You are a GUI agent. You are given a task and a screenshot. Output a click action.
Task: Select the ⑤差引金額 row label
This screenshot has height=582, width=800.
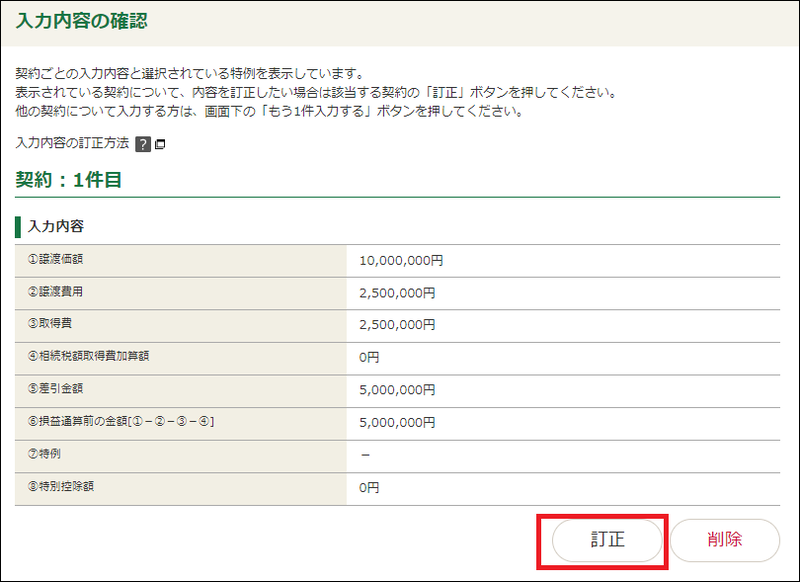[56, 389]
